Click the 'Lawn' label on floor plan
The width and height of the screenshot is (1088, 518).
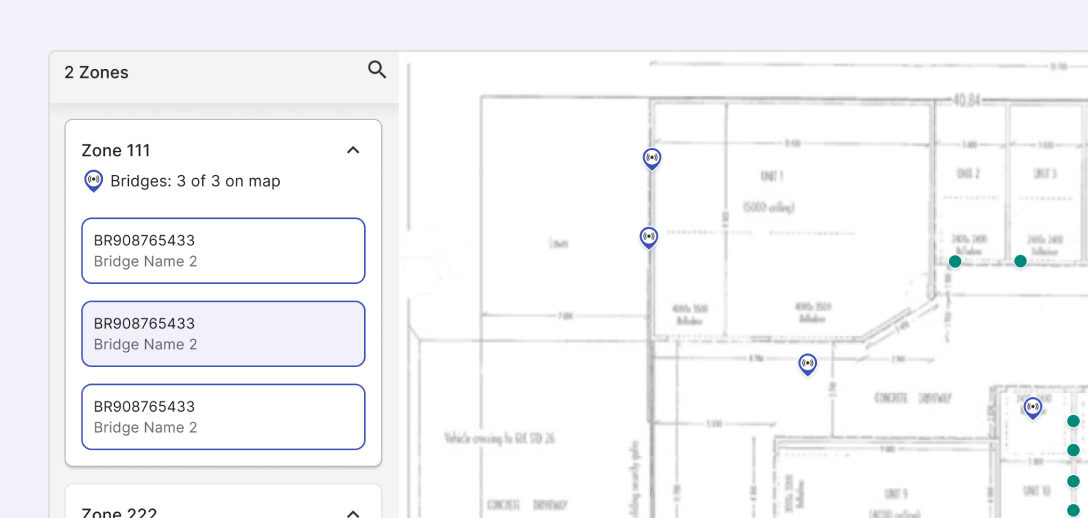point(558,244)
